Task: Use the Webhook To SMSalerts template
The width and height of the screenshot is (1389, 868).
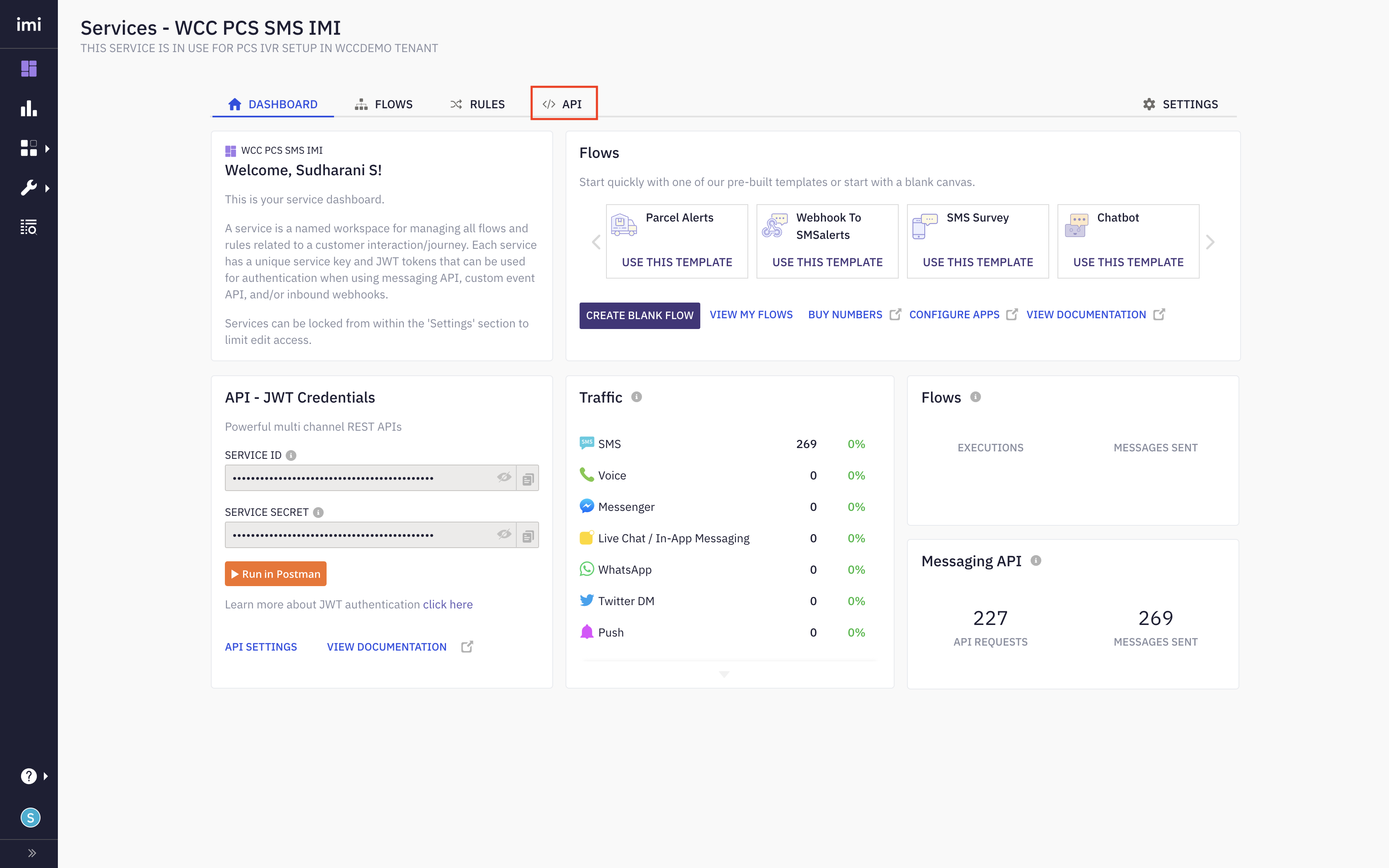Action: (x=827, y=262)
